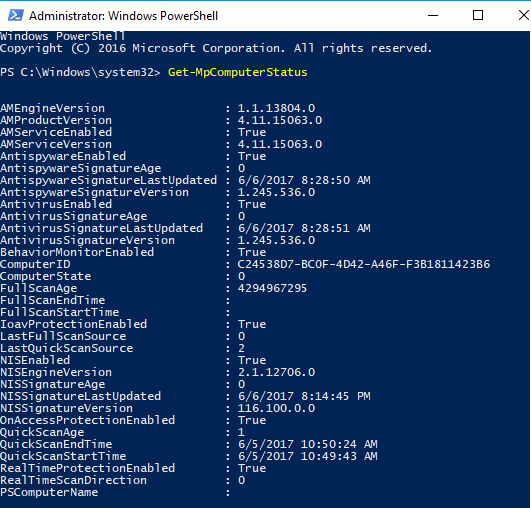
Task: Click the AMEngineVersion value 1.1.13804.0
Action: coord(276,108)
